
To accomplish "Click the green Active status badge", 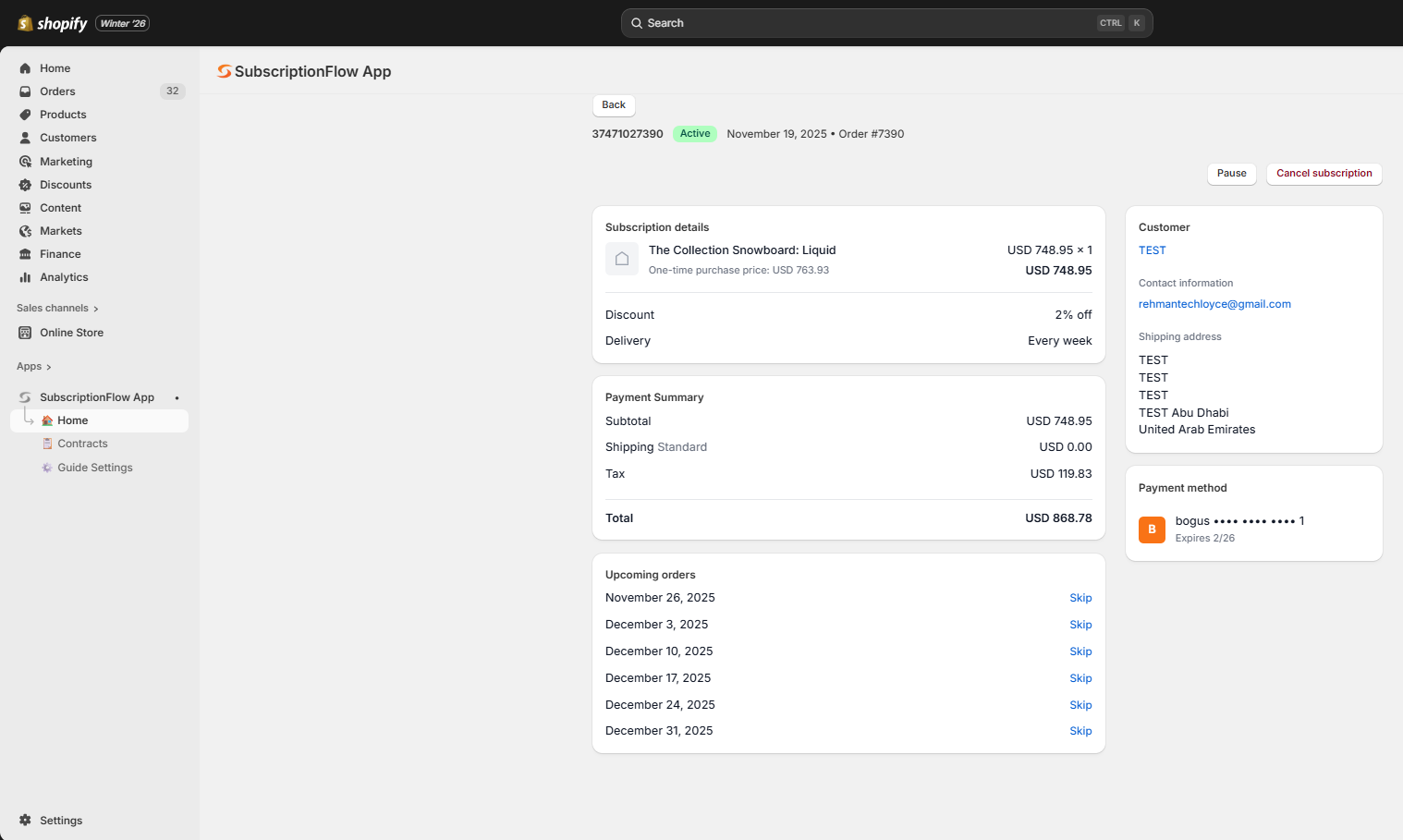I will (x=695, y=134).
